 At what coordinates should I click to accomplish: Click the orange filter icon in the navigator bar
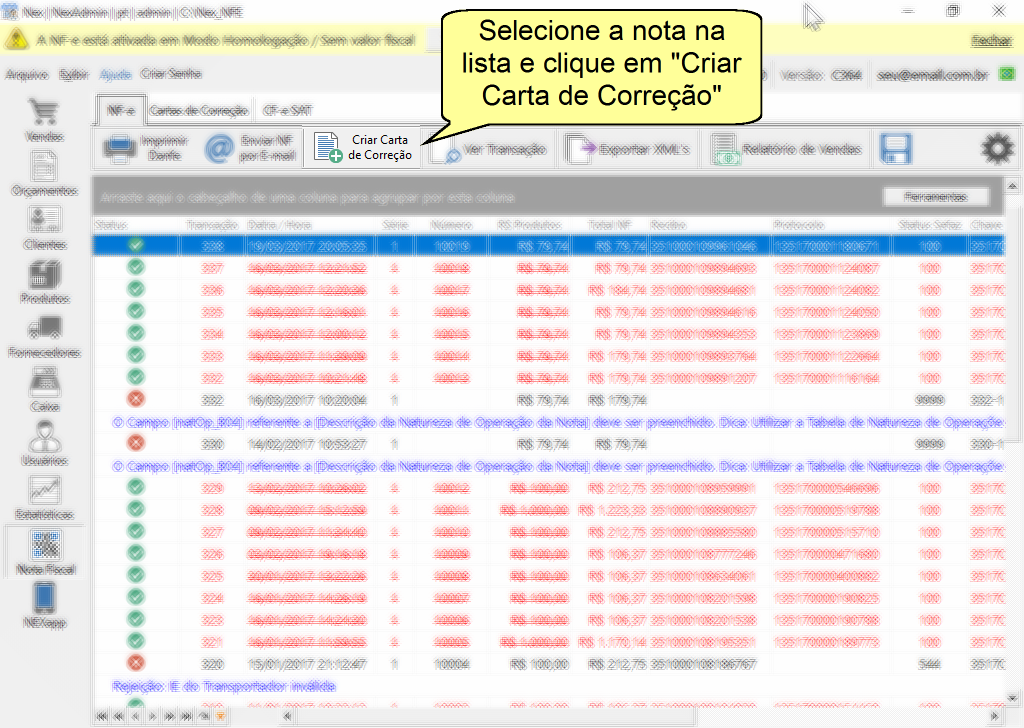pyautogui.click(x=221, y=716)
